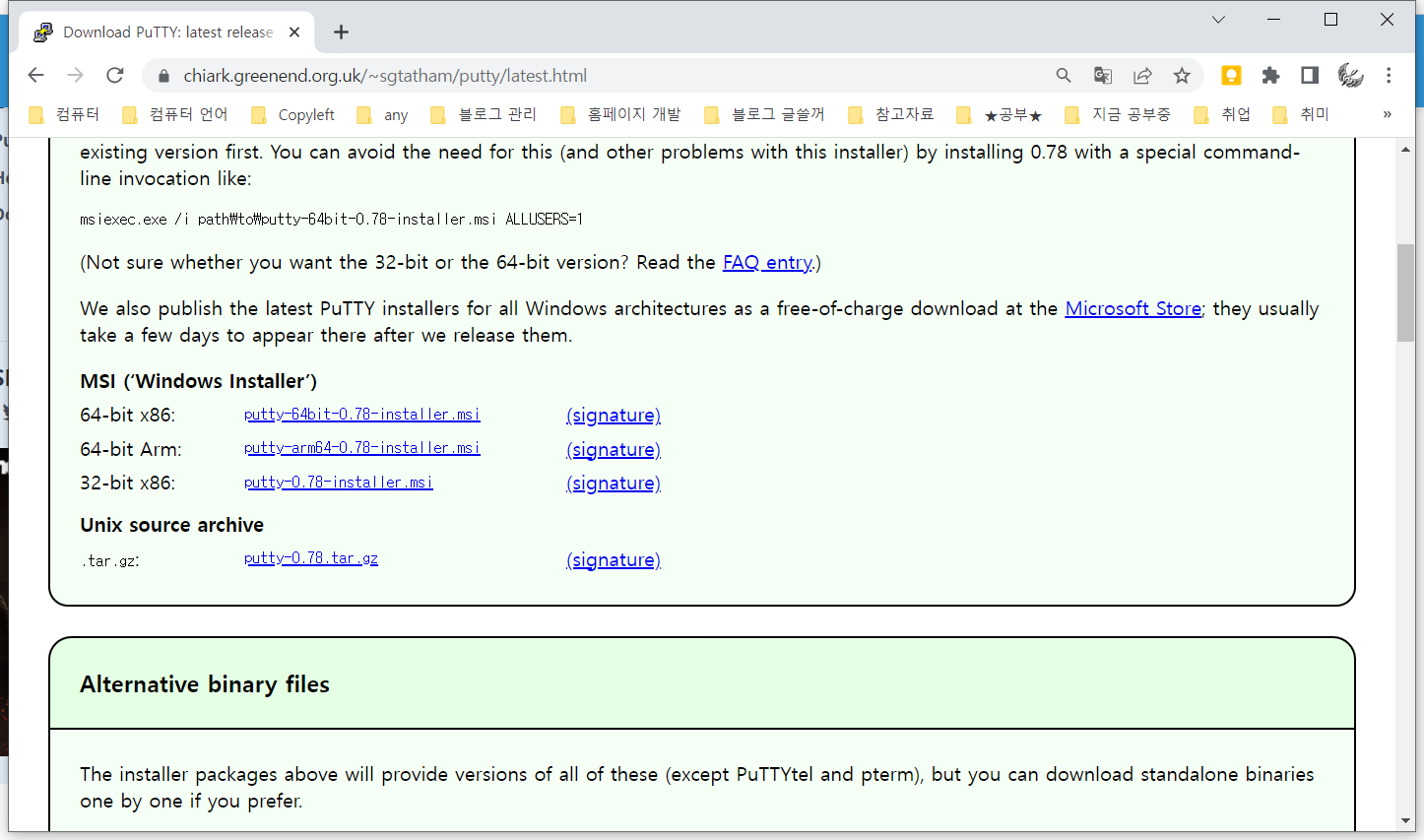Open the 컴퓨터 bookmark folder

coord(64,115)
